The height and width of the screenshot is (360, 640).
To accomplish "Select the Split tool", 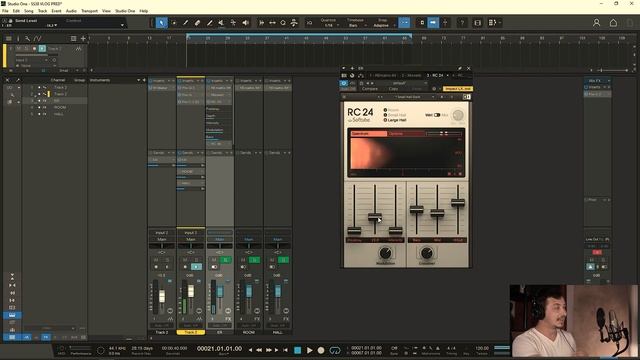I will 186,23.
